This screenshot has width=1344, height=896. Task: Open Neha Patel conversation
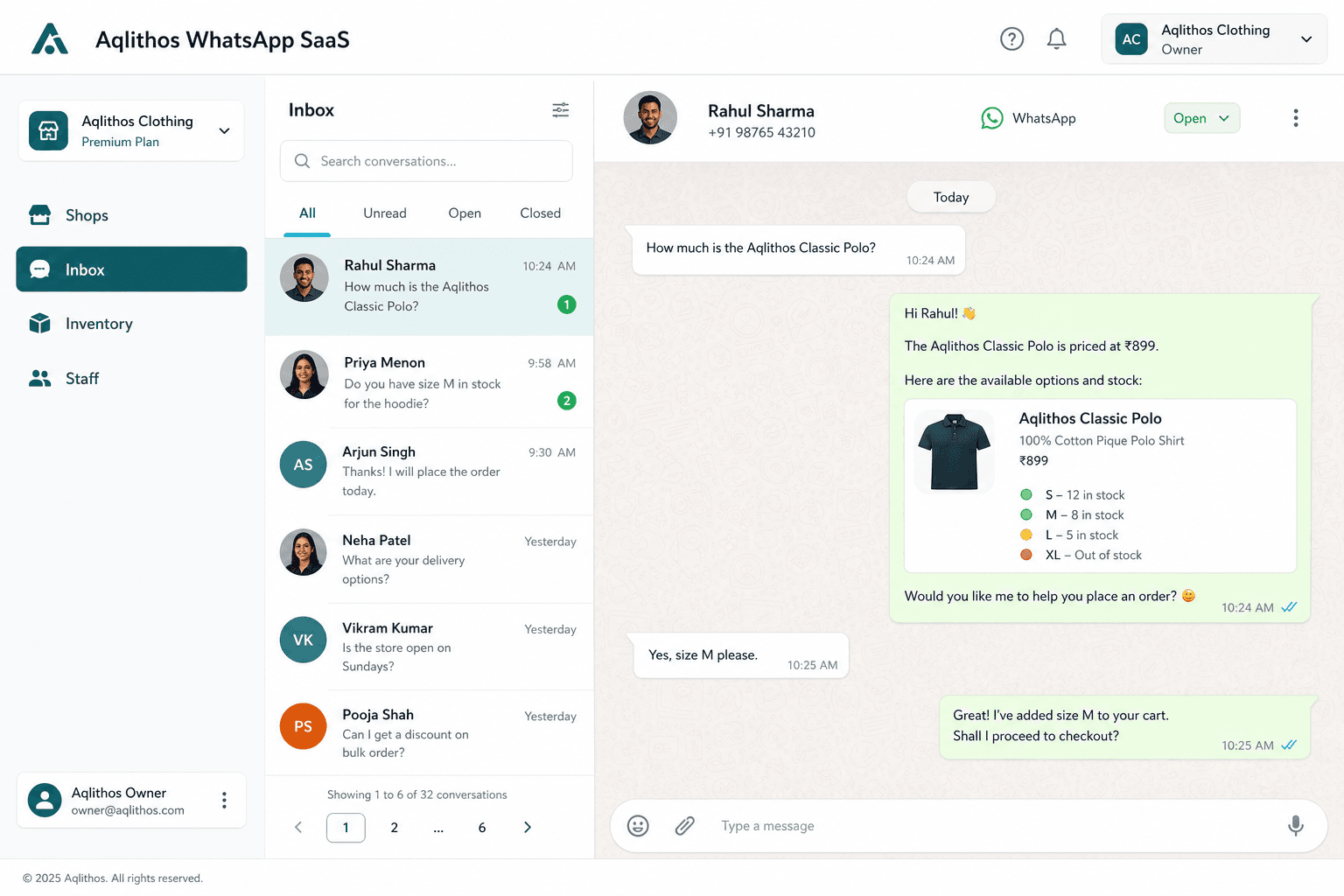point(429,559)
